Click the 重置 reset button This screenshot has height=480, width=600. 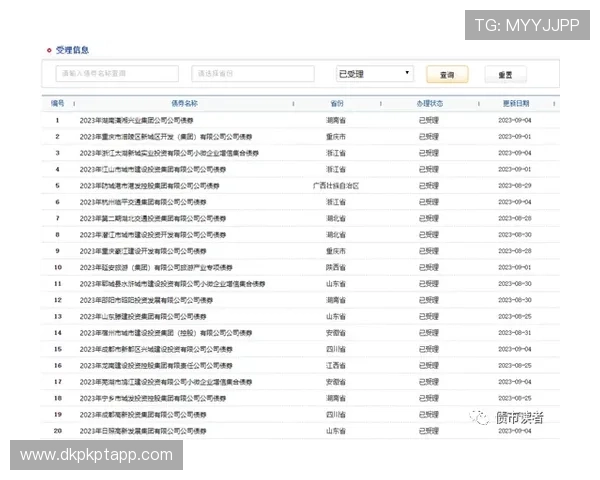coord(505,75)
